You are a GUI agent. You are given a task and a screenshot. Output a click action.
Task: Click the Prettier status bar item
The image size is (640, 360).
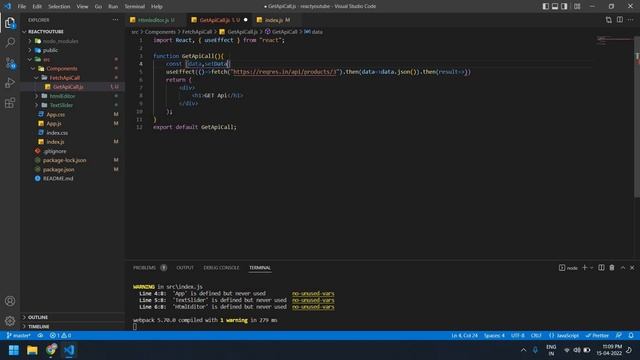point(597,336)
